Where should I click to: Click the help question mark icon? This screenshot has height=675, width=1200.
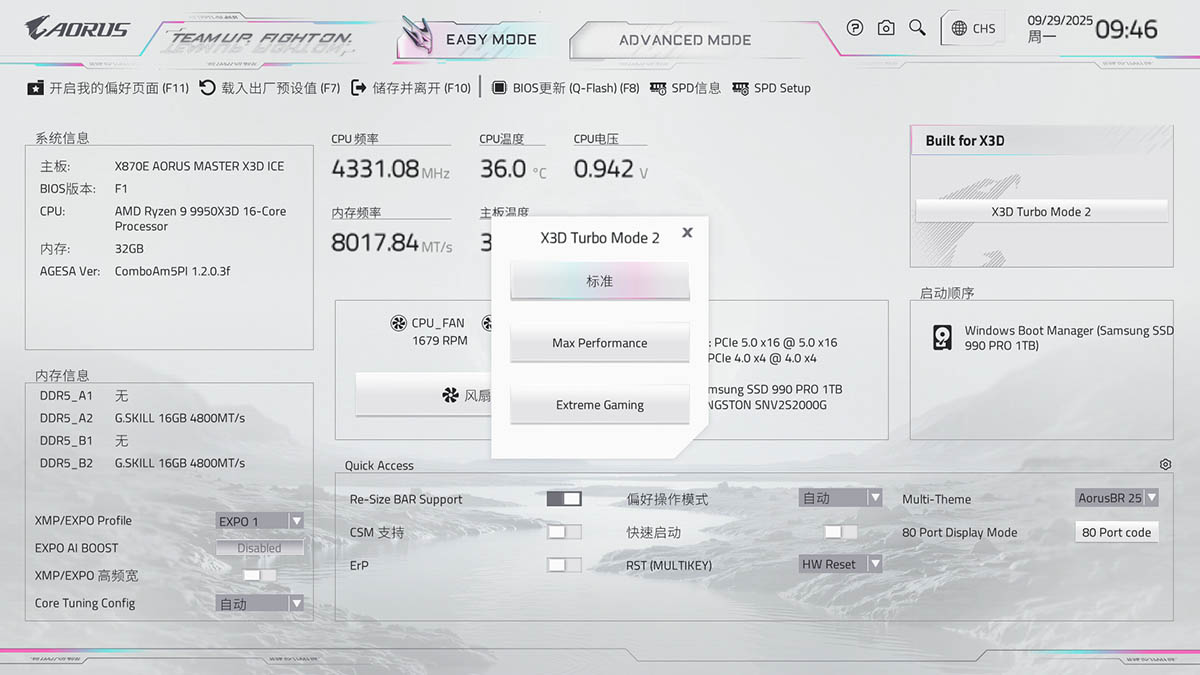click(x=854, y=28)
